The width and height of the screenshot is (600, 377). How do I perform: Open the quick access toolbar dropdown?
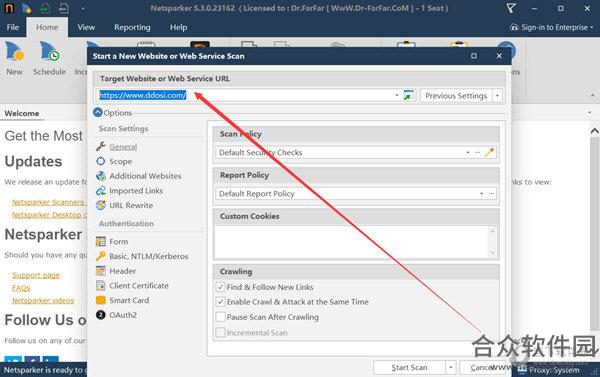[83, 8]
